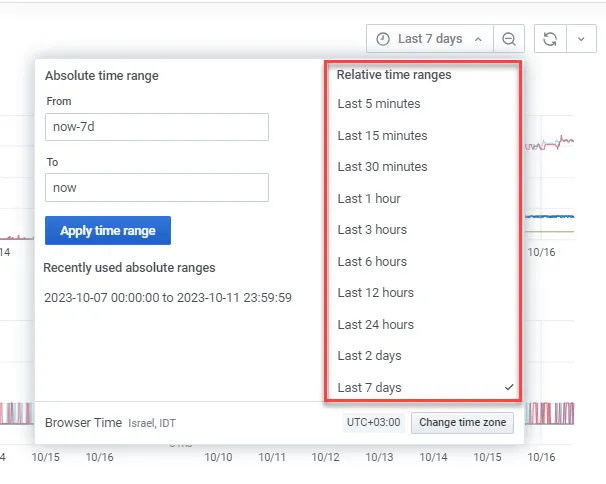
Task: Open the refresh interval dropdown arrow
Action: (x=581, y=39)
